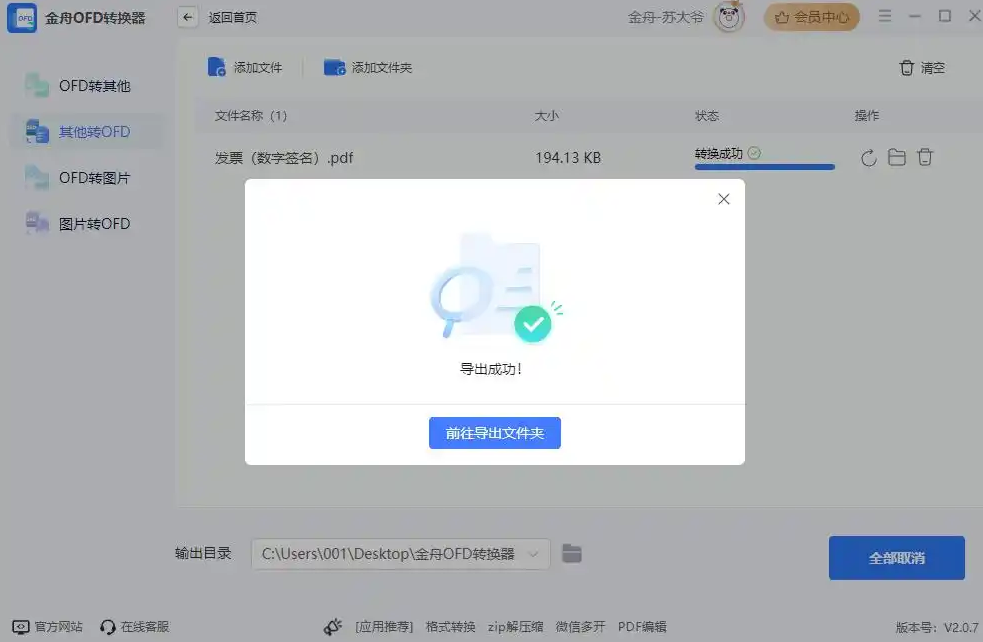Open the hamburger menu icon in title bar
Screen dimensions: 983x642
click(885, 16)
